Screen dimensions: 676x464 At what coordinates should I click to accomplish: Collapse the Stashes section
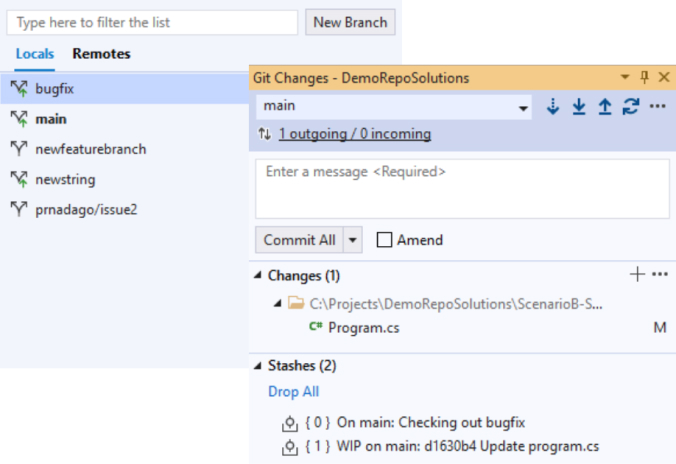[x=260, y=365]
